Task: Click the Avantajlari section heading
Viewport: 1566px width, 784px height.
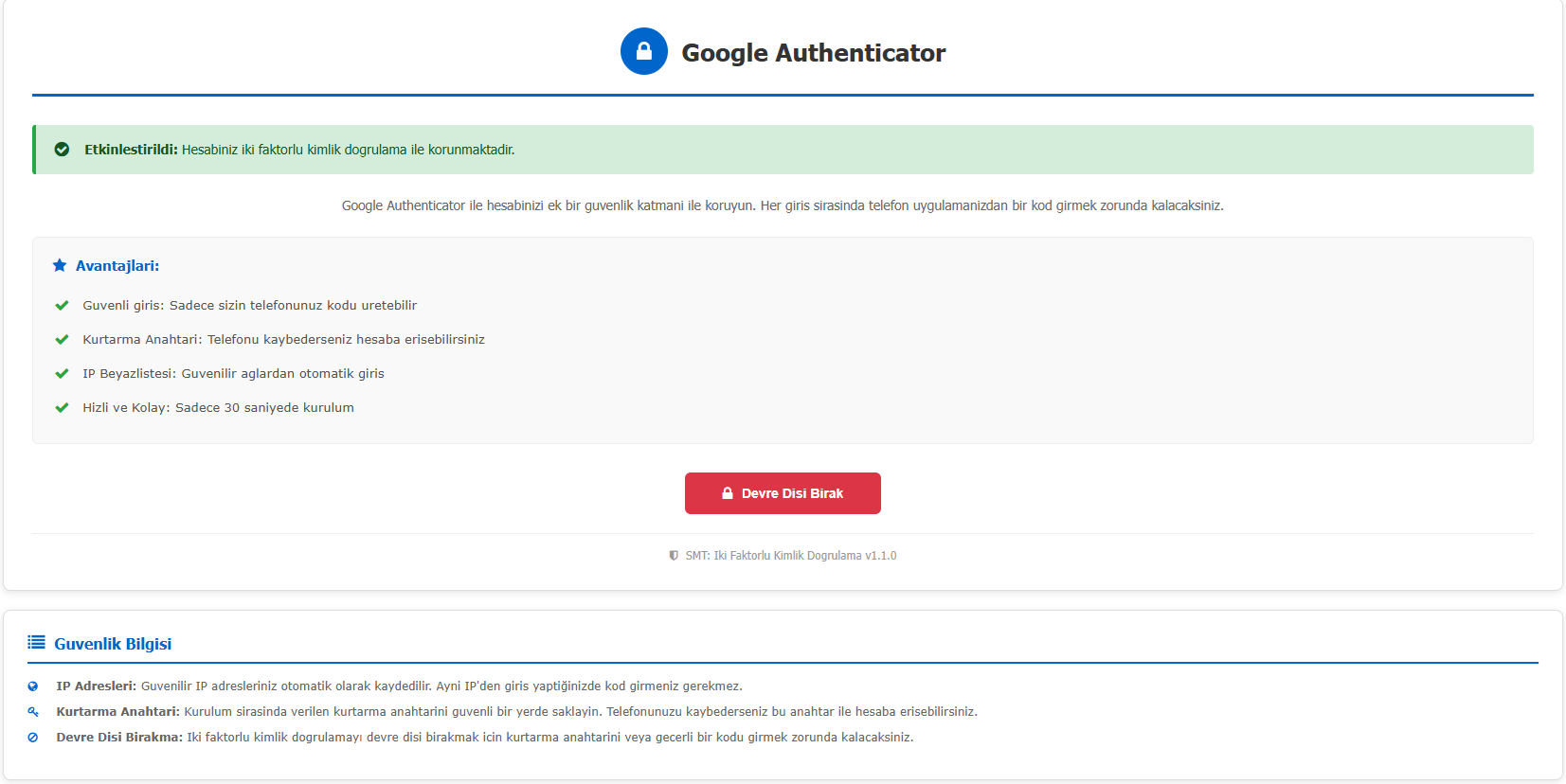Action: coord(117,266)
